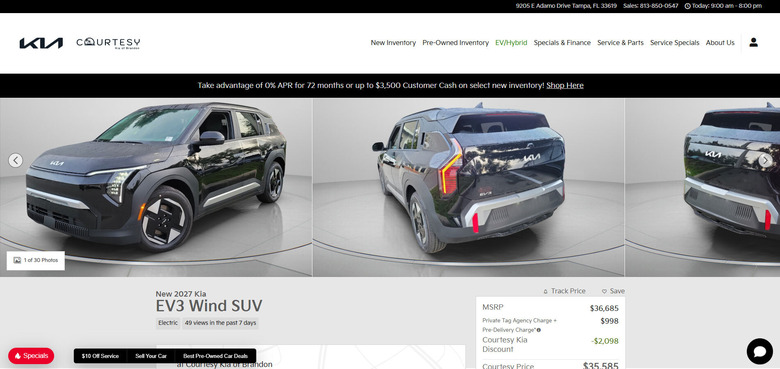
Task: Open Service Specials menu
Action: [x=675, y=43]
